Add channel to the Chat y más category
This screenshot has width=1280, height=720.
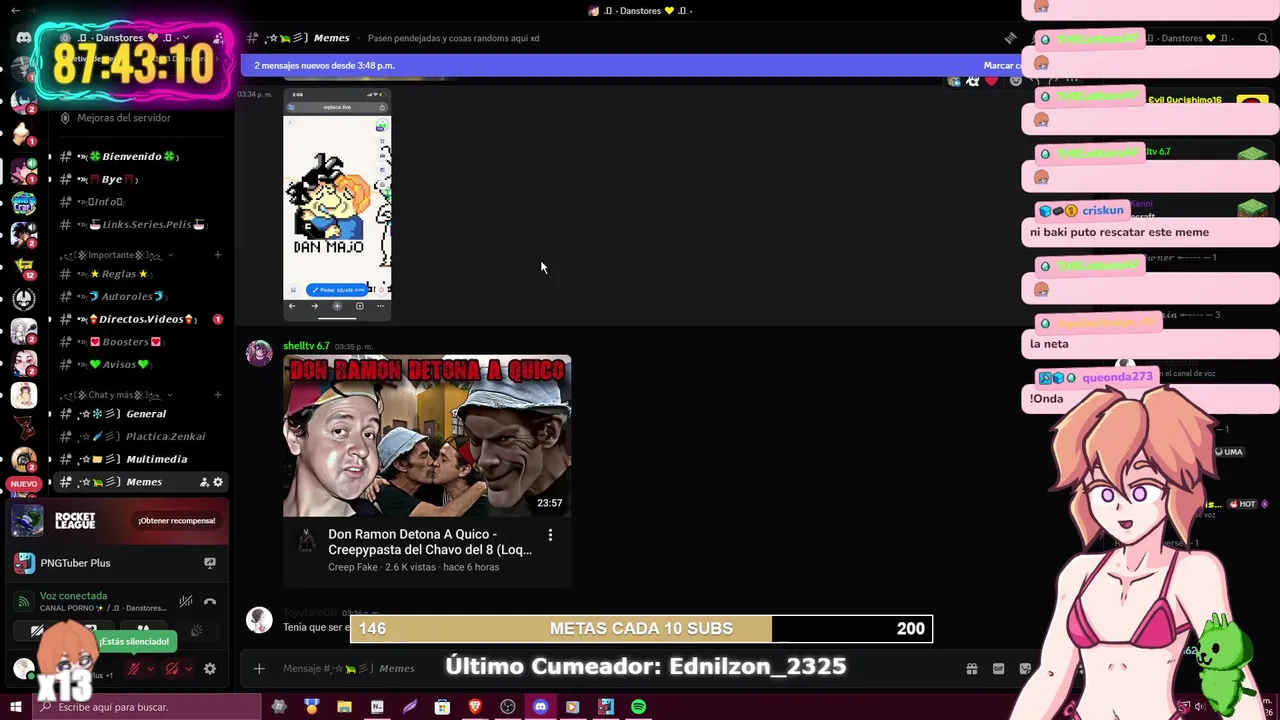pyautogui.click(x=218, y=395)
